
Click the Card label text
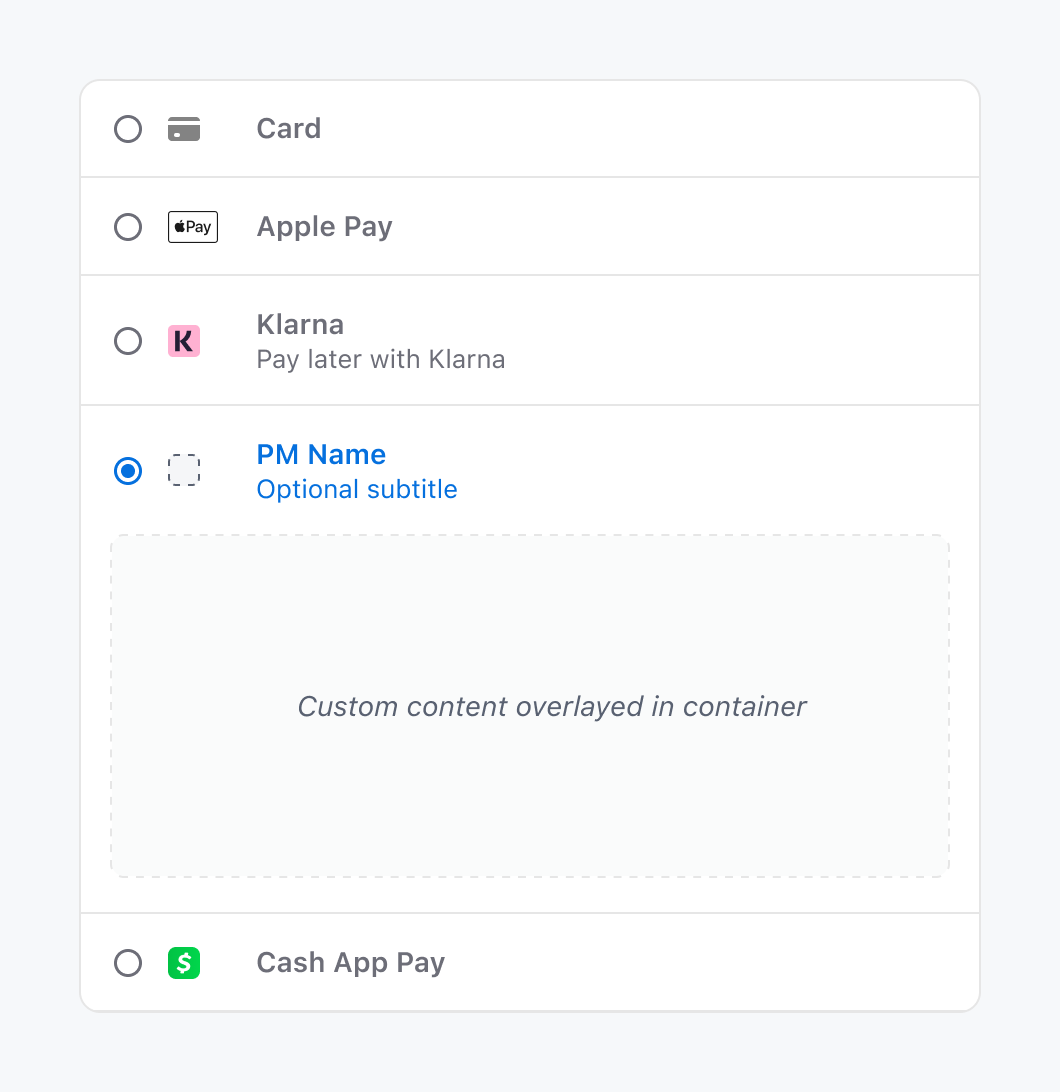point(288,129)
